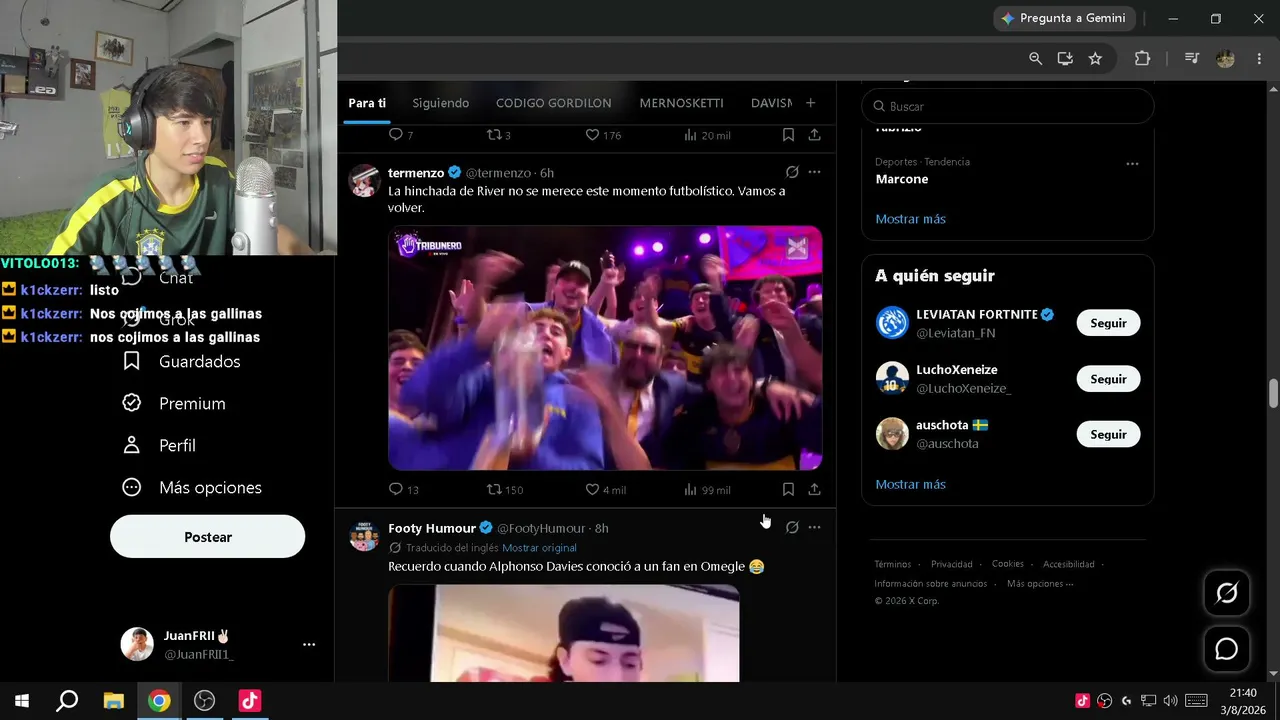This screenshot has width=1280, height=720.
Task: Open the volume control in system tray
Action: tap(1170, 701)
